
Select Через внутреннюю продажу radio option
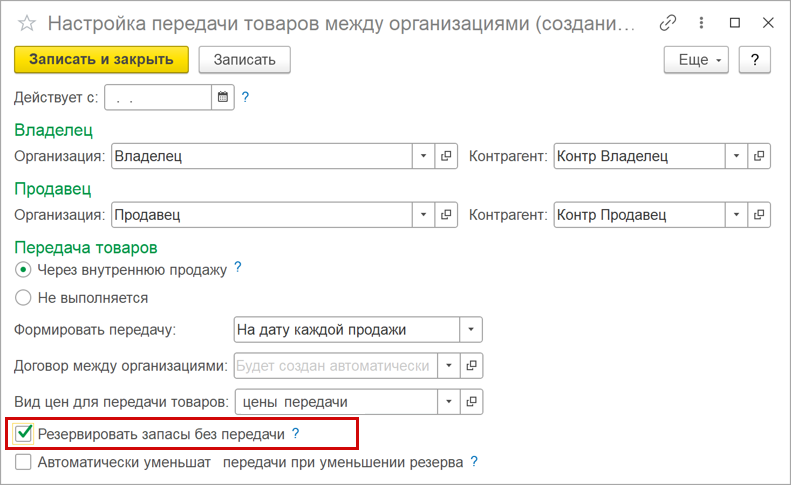(x=24, y=270)
